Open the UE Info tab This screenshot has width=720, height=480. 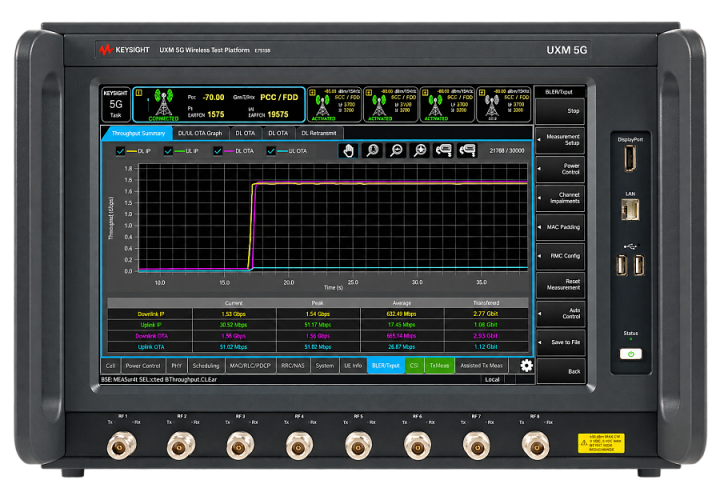point(353,366)
